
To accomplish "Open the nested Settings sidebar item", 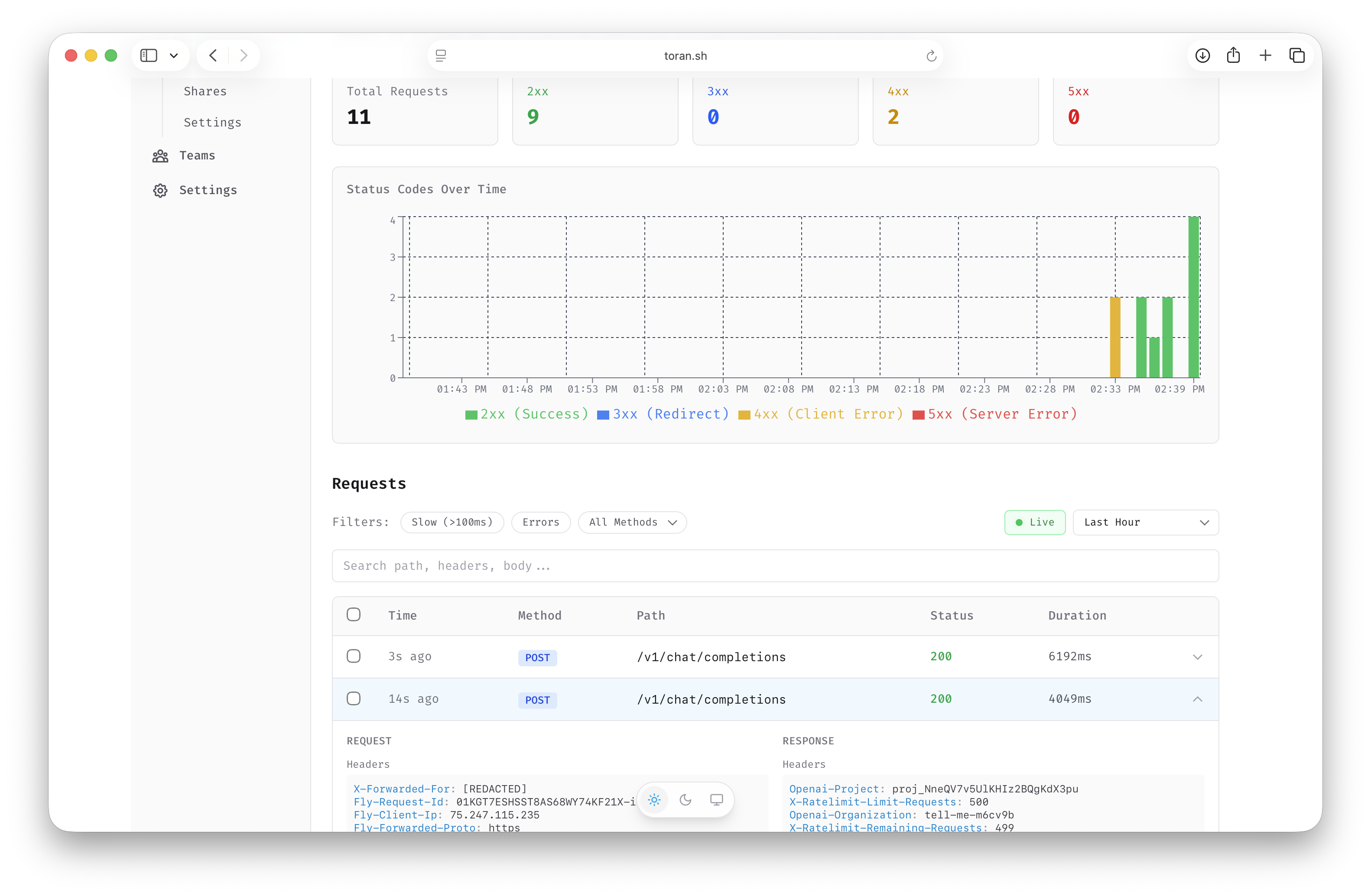I will [212, 123].
